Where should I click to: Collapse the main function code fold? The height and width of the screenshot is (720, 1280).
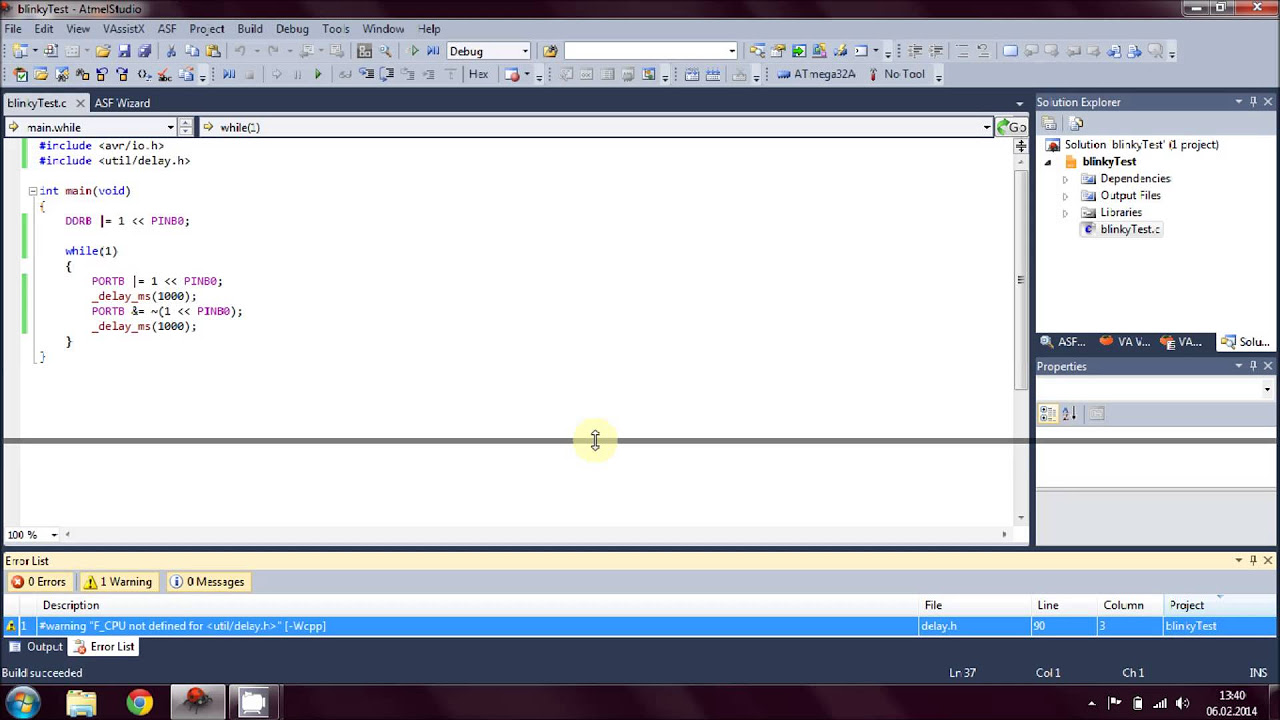[x=32, y=191]
